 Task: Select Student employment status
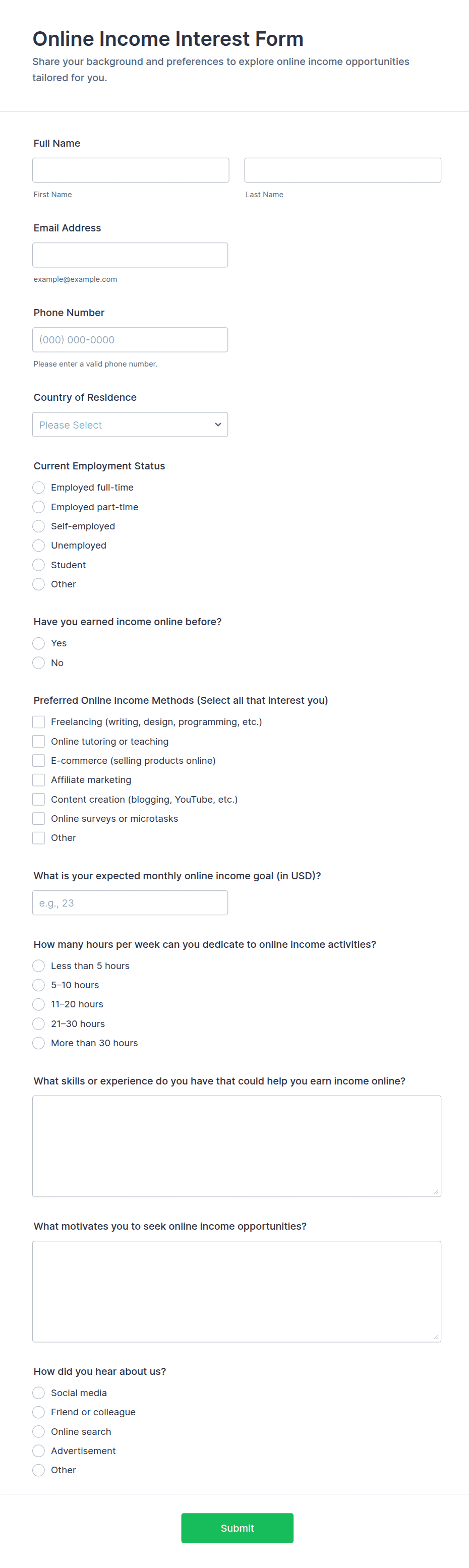(38, 565)
